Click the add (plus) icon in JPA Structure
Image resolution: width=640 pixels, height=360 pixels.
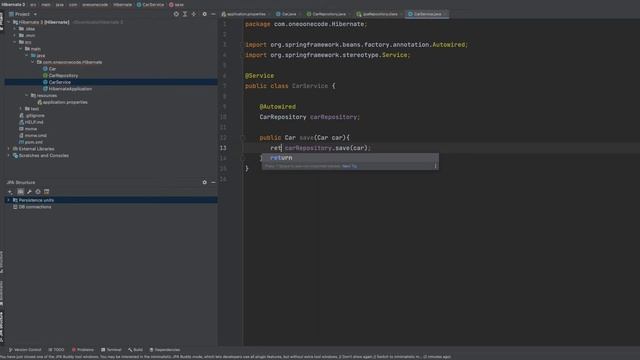click(10, 192)
